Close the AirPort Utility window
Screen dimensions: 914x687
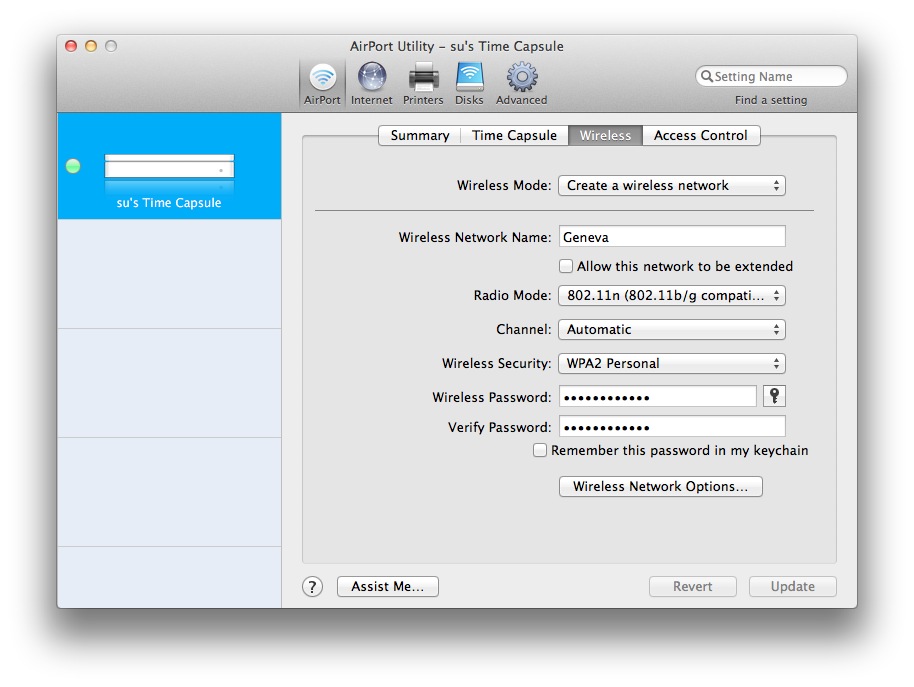coord(71,46)
